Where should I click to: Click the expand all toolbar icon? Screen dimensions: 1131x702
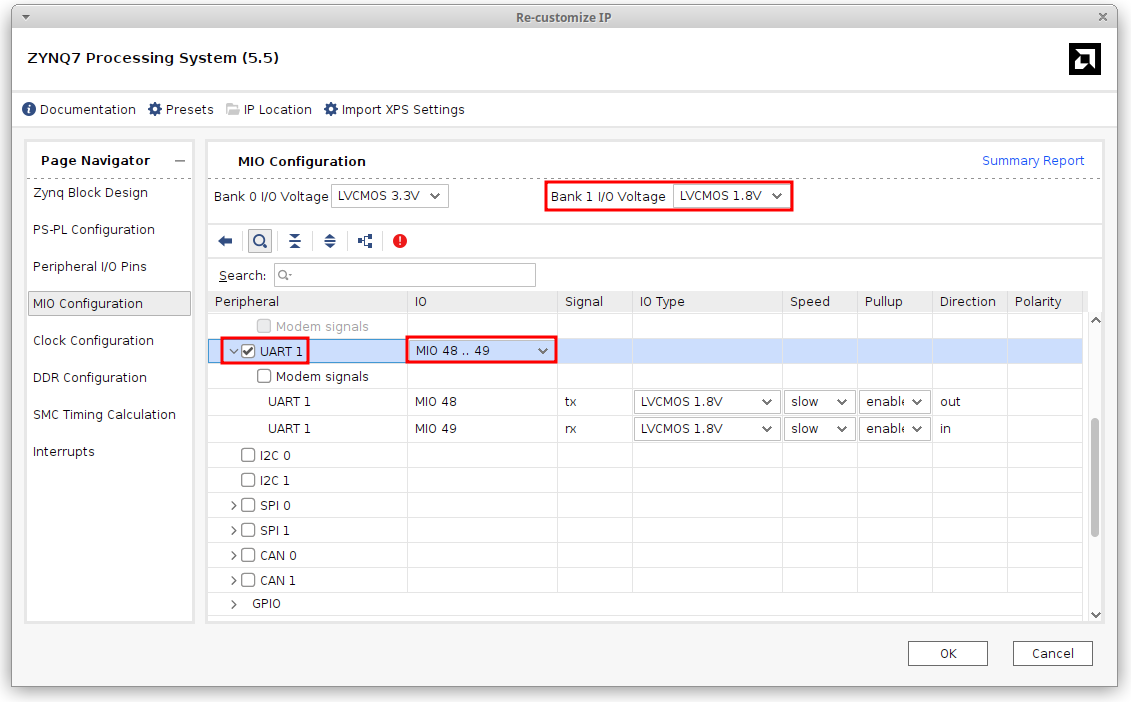click(x=330, y=241)
